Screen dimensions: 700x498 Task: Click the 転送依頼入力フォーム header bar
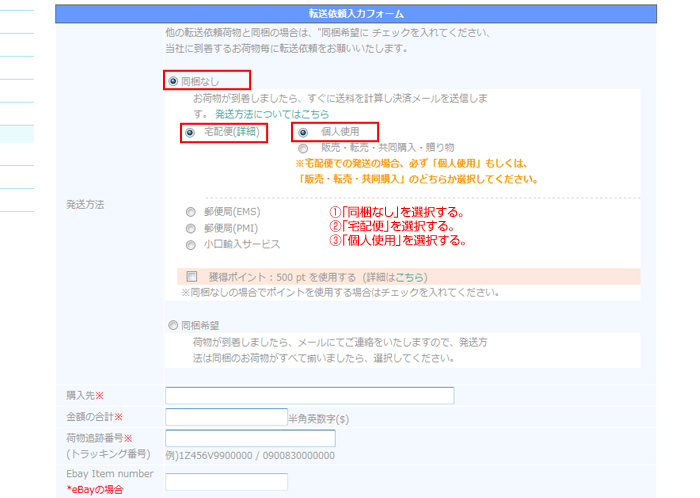coord(370,13)
